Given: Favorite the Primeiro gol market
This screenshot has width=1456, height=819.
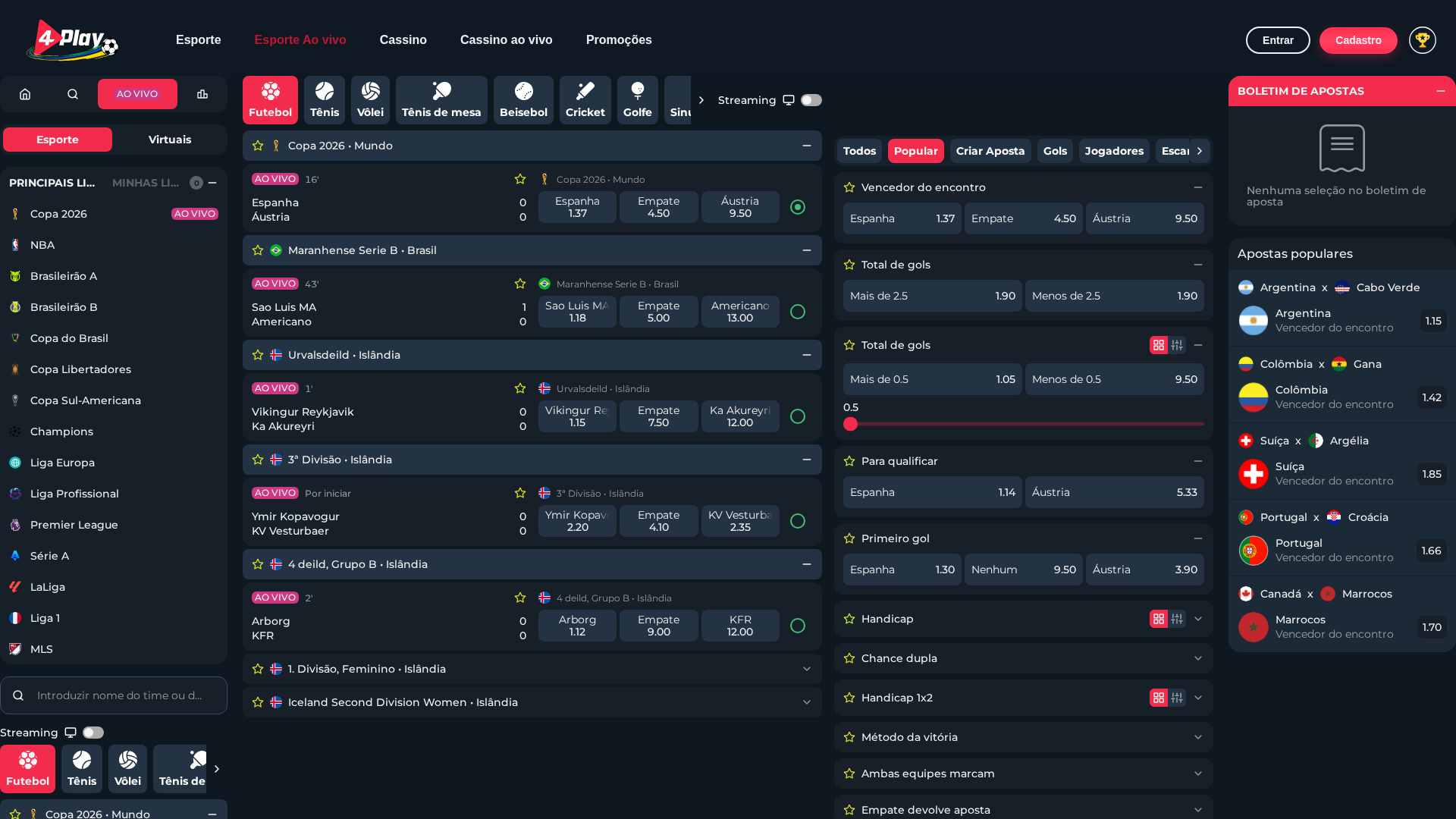Looking at the screenshot, I should coord(849,538).
